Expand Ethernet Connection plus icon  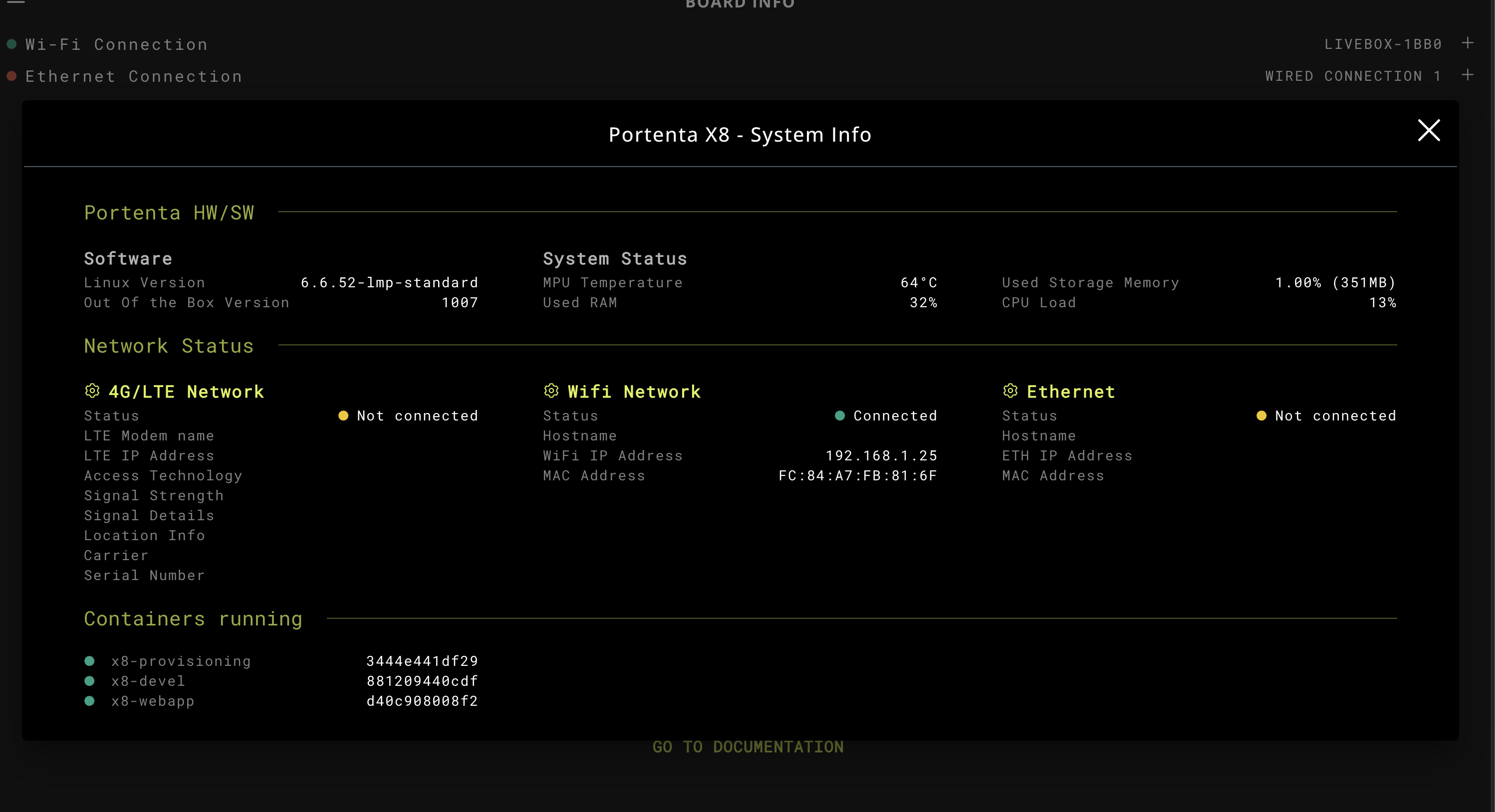1467,75
